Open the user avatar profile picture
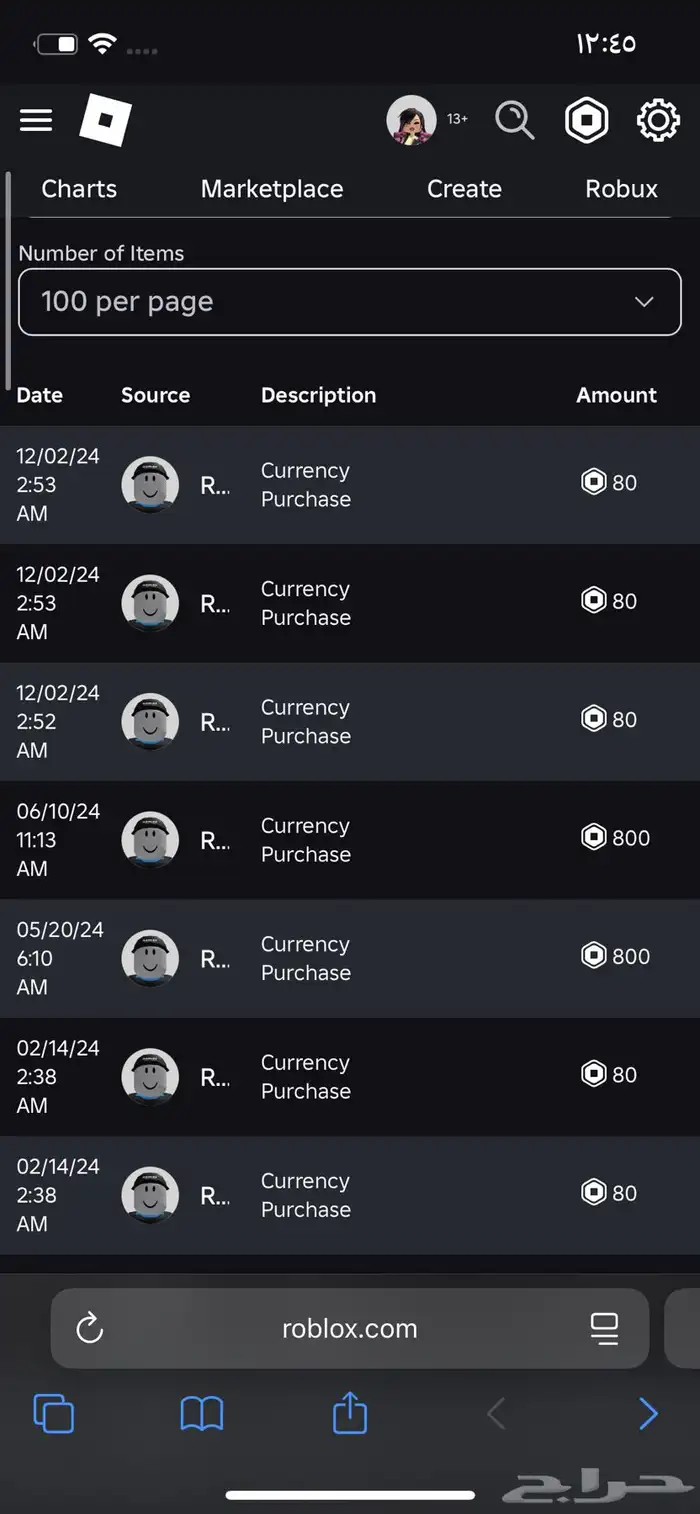 (412, 120)
